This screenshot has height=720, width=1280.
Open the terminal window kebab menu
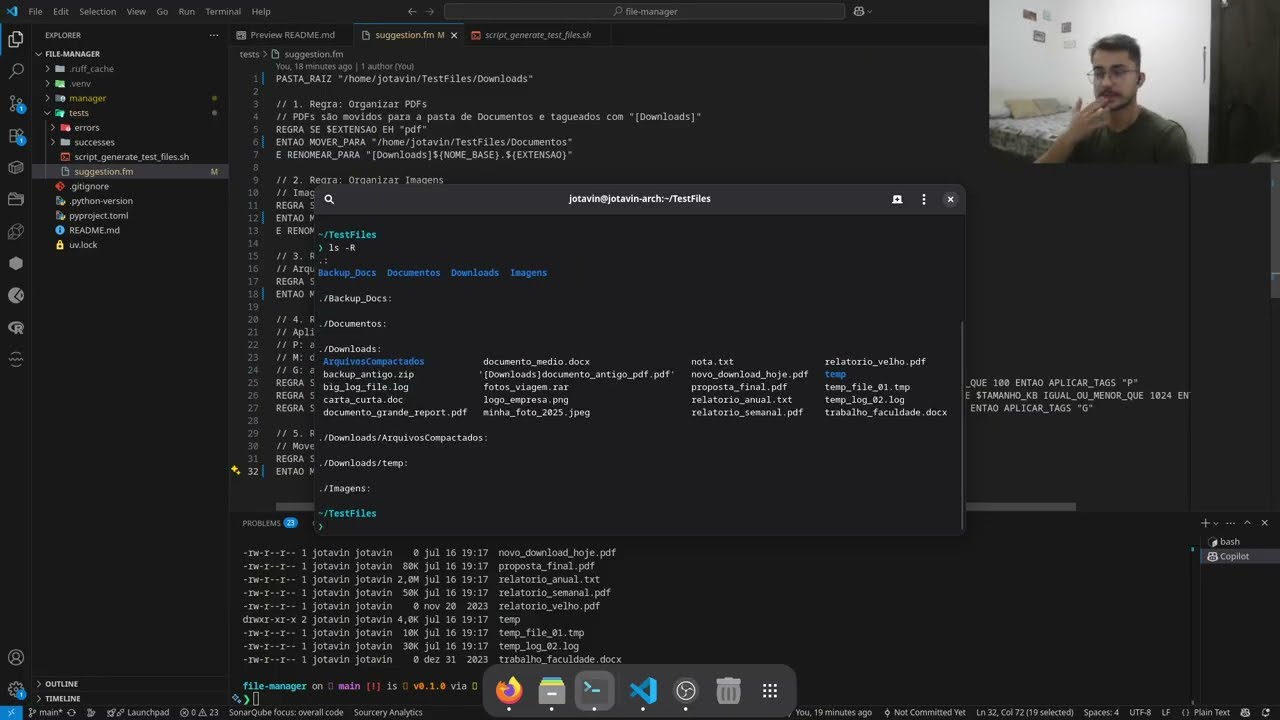923,199
